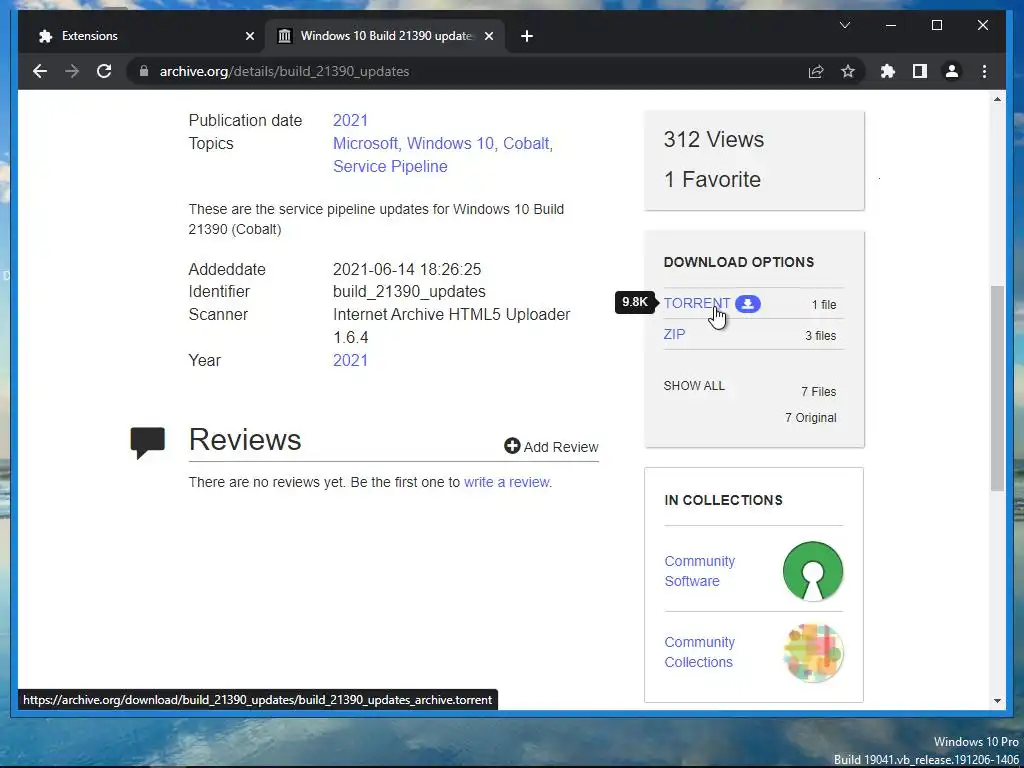The height and width of the screenshot is (768, 1024).
Task: Click the Community Collections colorful thumbnail
Action: 813,652
